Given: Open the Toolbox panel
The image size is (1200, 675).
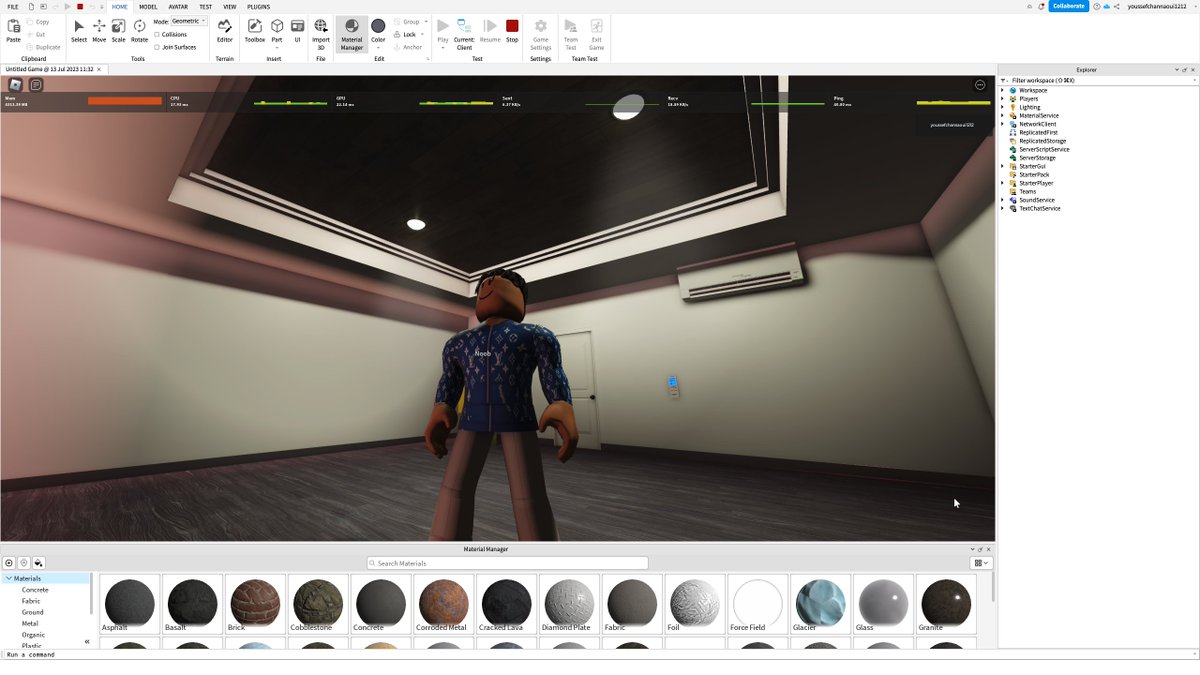Looking at the screenshot, I should coord(255,31).
